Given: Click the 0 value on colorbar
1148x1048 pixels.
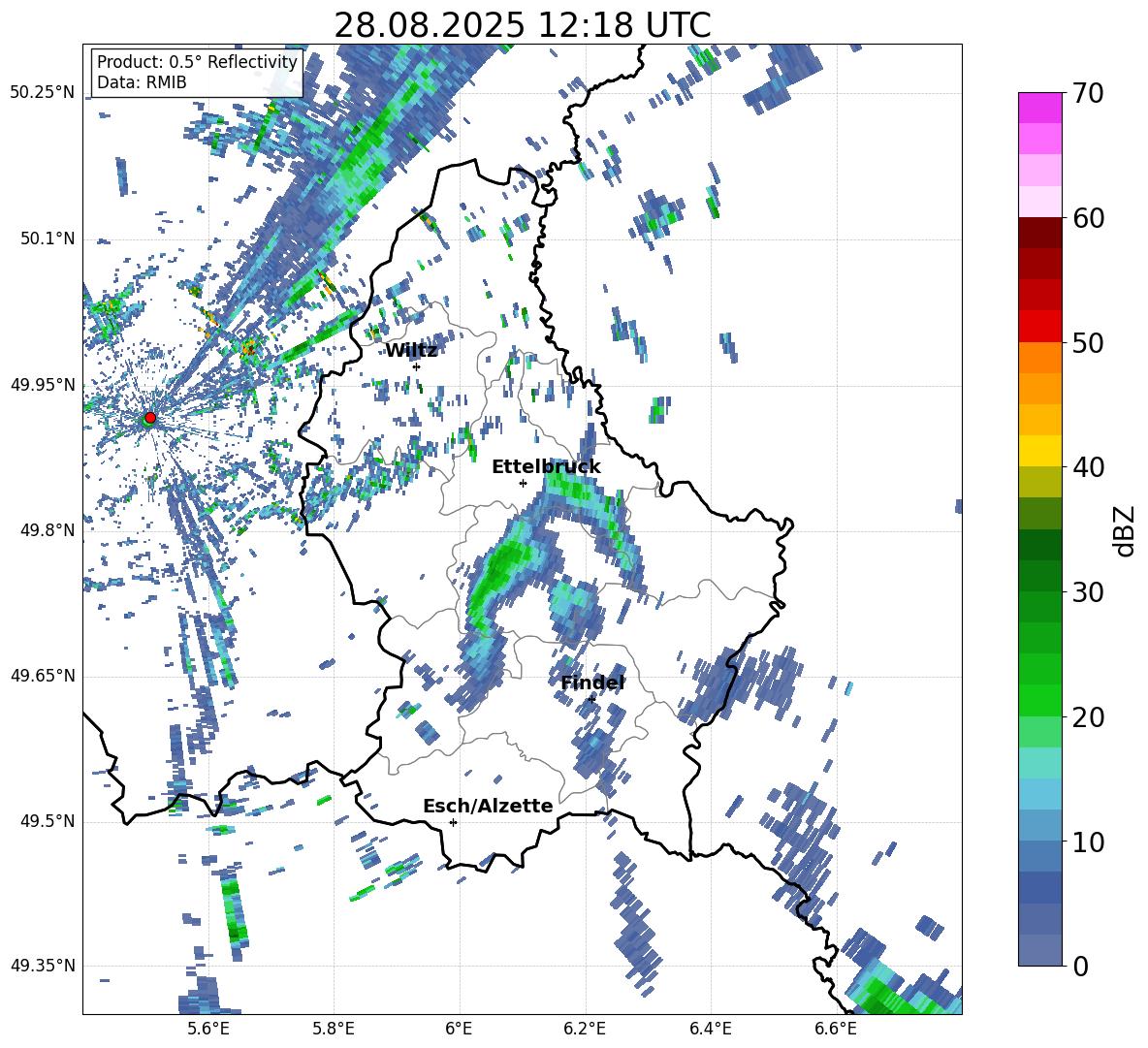Looking at the screenshot, I should click(x=1080, y=966).
